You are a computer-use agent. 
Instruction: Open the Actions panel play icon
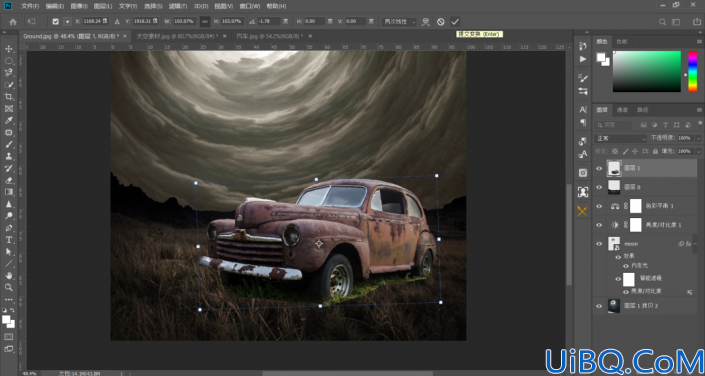click(x=583, y=59)
